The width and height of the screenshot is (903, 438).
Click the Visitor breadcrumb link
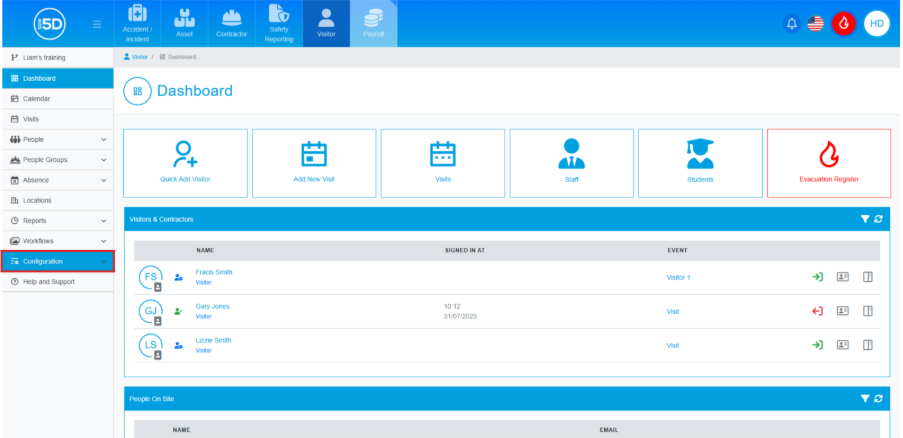(136, 57)
